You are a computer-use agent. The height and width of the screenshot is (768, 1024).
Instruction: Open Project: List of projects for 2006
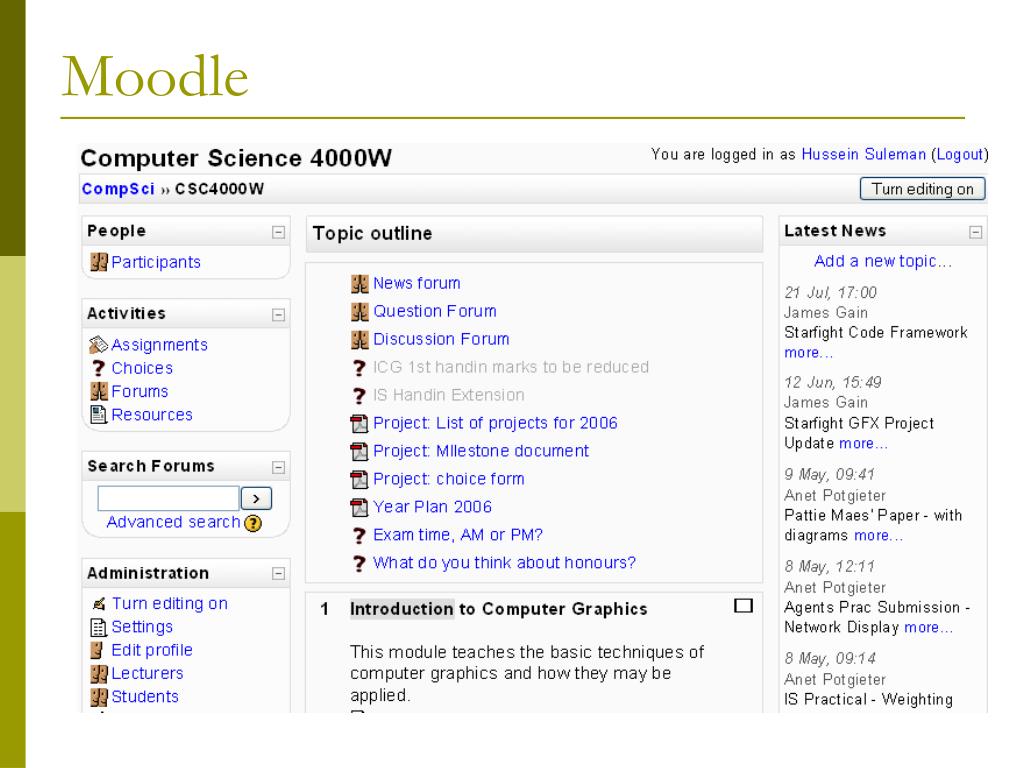(495, 423)
